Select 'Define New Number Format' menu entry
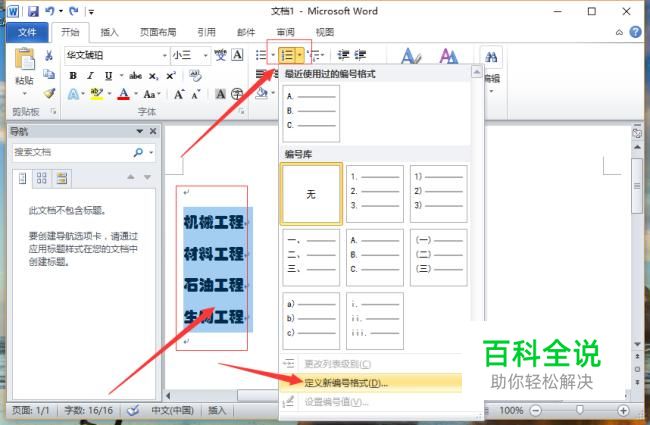The image size is (650, 425). coord(371,383)
